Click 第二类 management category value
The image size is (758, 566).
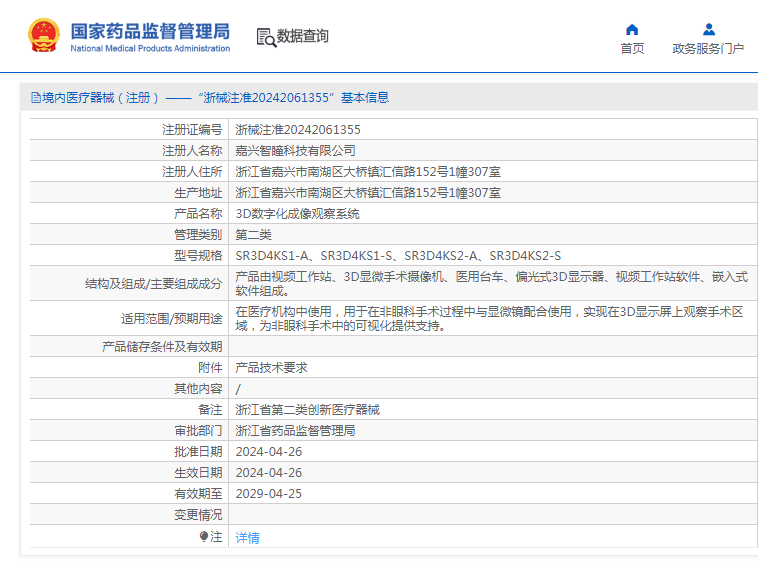coord(253,235)
